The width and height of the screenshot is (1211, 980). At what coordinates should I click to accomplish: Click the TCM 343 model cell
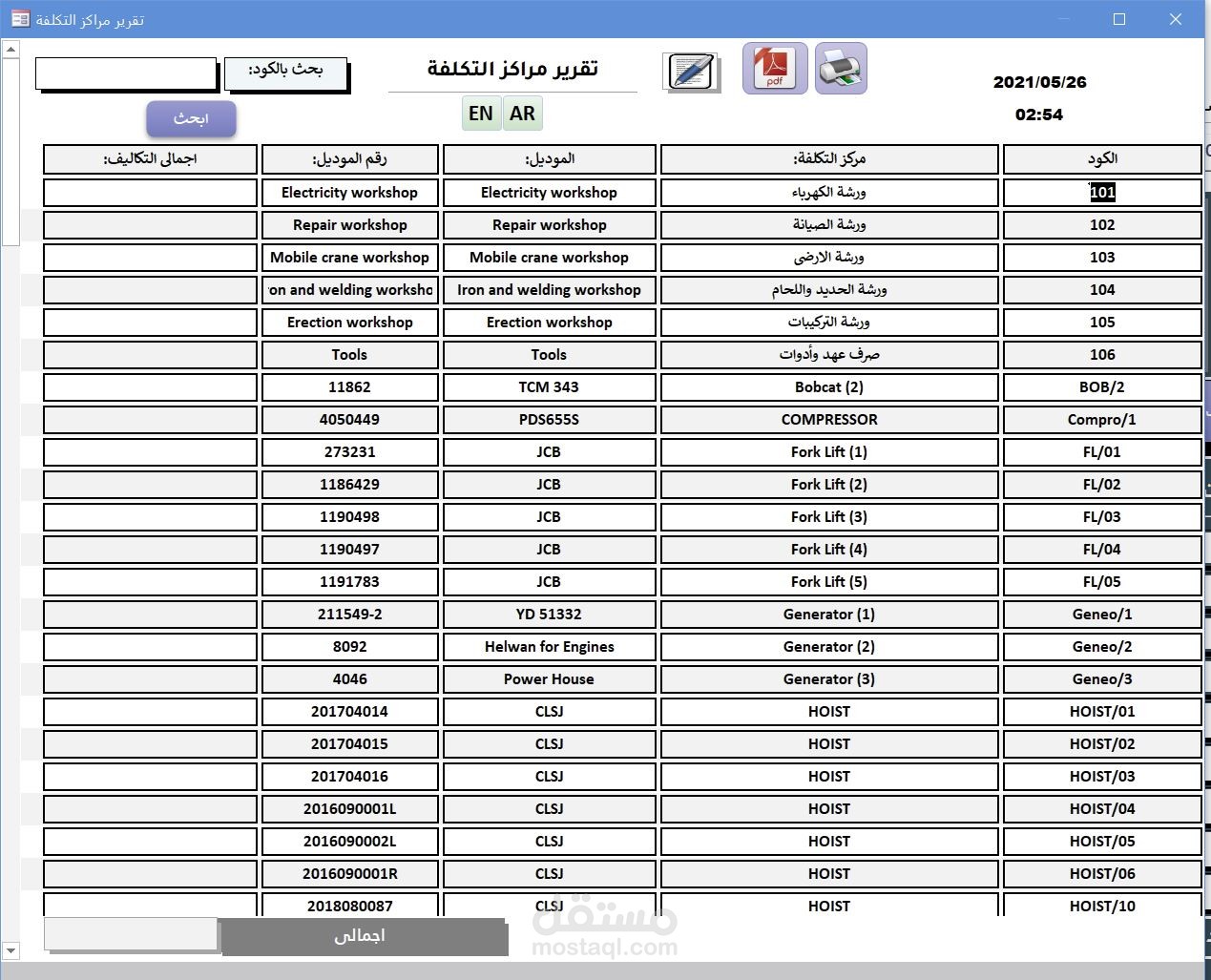coord(549,386)
